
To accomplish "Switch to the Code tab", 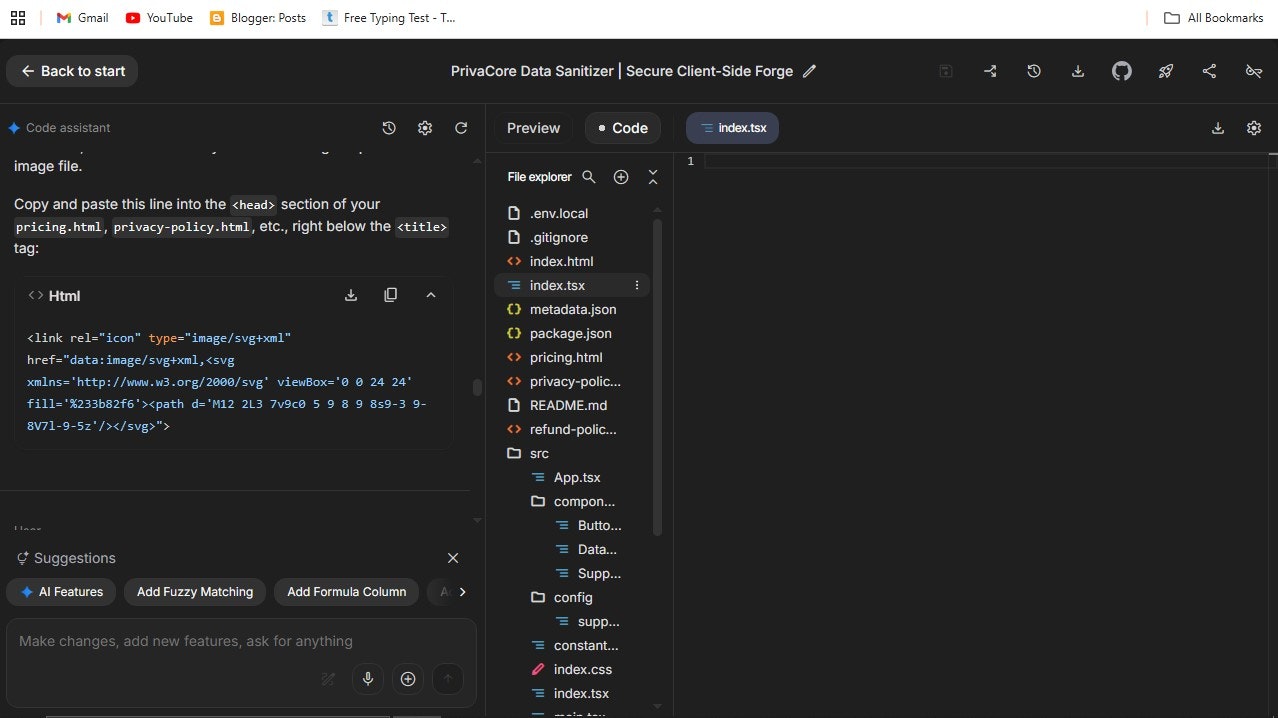I will [x=622, y=128].
